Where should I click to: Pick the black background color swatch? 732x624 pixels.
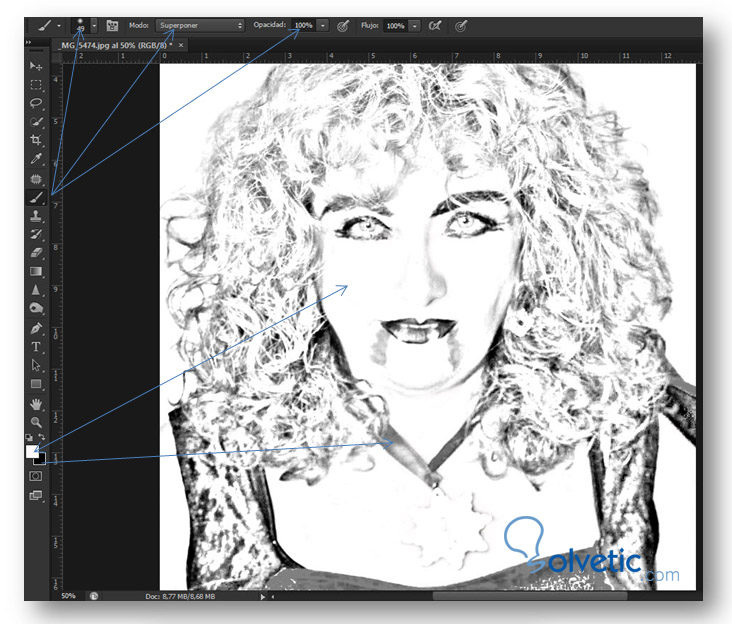point(41,460)
